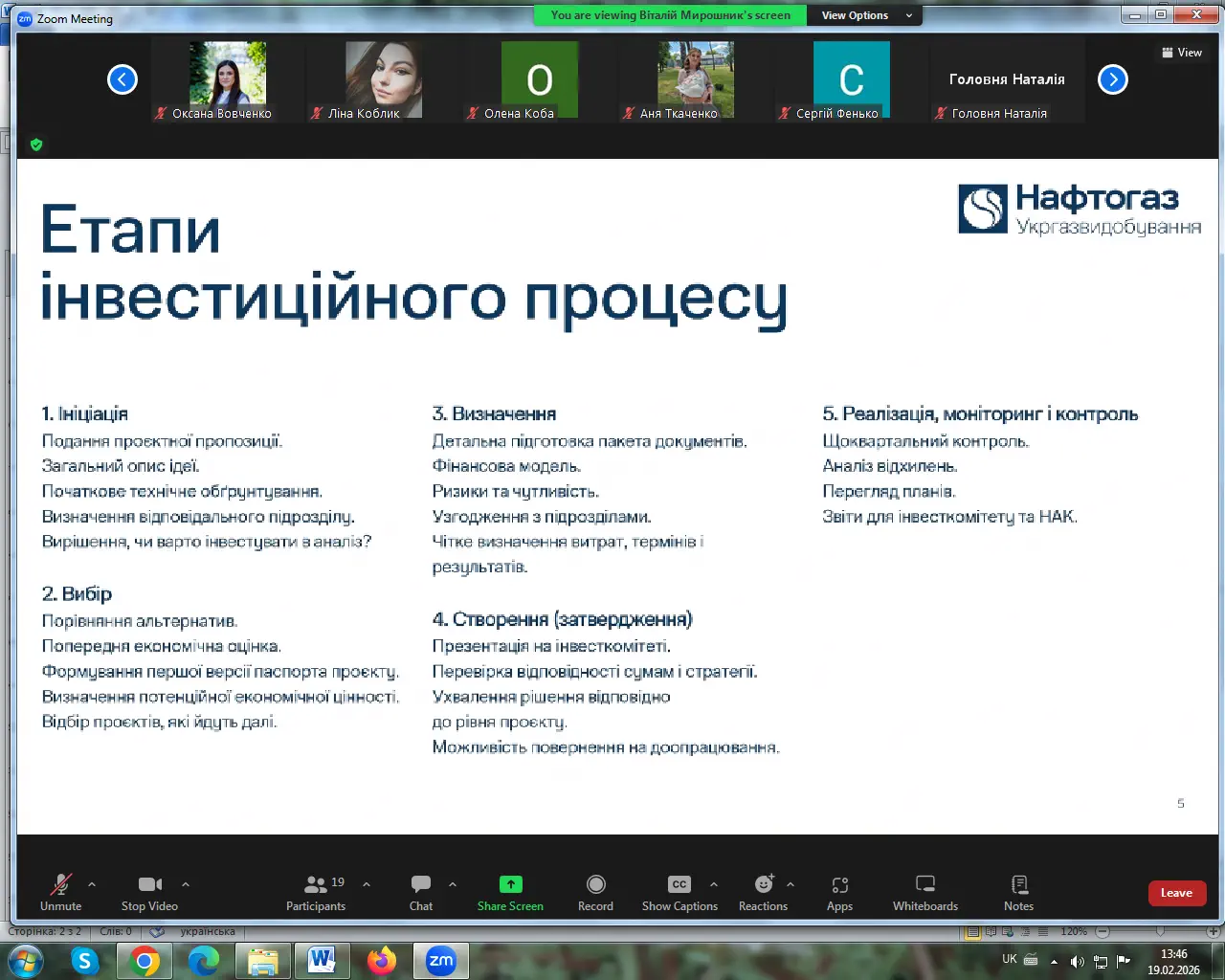Show next participants with right arrow

click(x=1112, y=79)
